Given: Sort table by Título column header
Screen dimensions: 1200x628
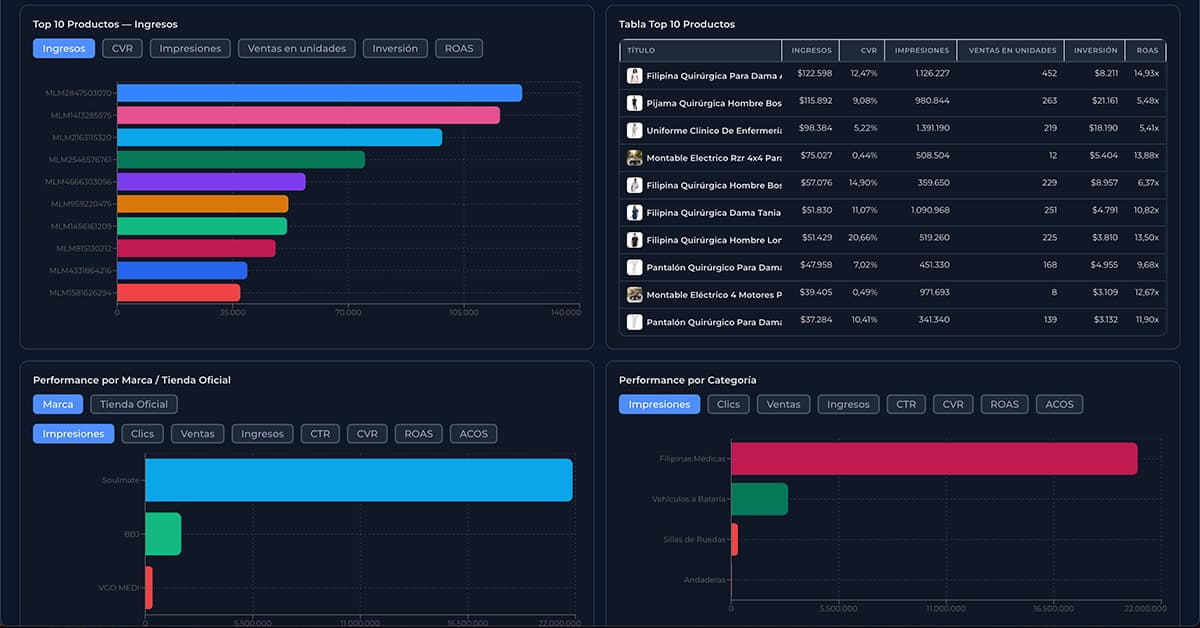Looking at the screenshot, I should point(701,50).
